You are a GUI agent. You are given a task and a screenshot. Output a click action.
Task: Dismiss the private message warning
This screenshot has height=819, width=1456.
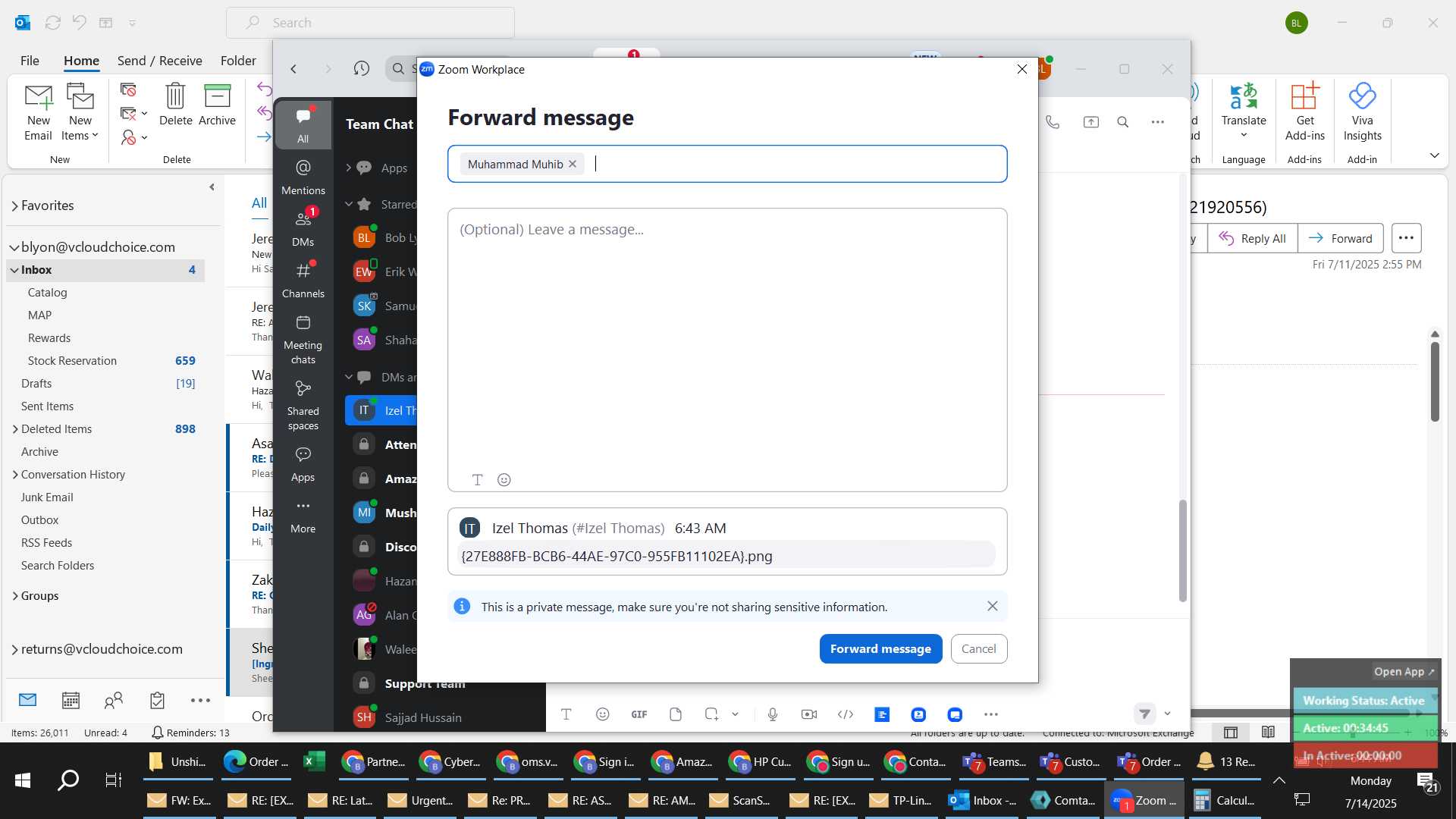(992, 607)
